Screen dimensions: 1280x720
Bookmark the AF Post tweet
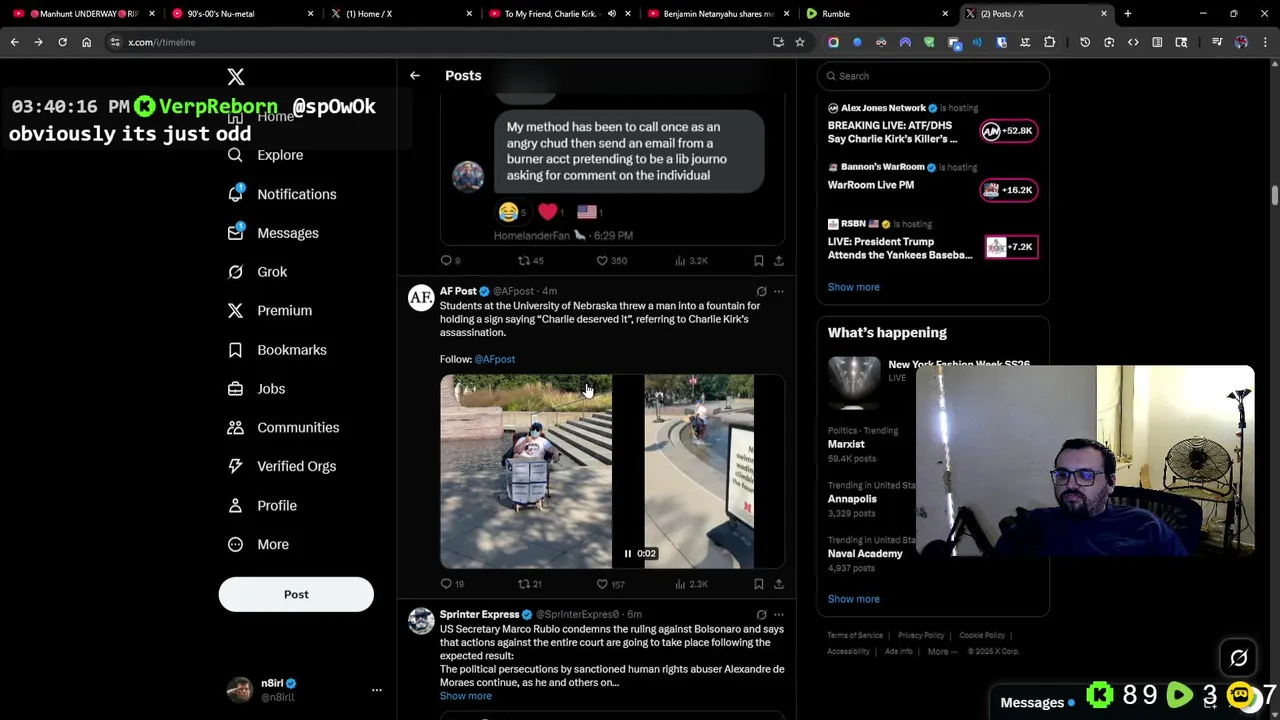(759, 584)
